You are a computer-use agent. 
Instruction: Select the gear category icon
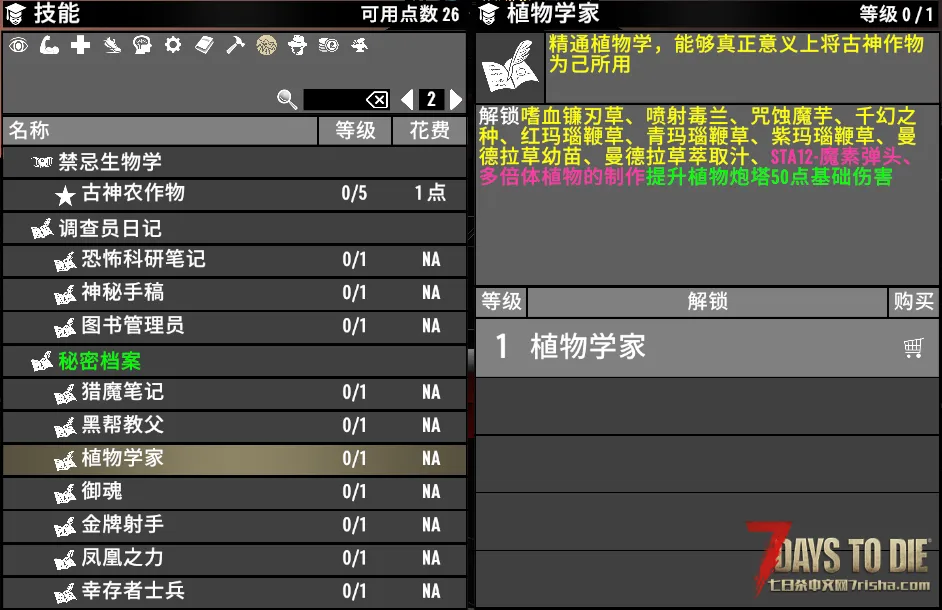(x=173, y=45)
